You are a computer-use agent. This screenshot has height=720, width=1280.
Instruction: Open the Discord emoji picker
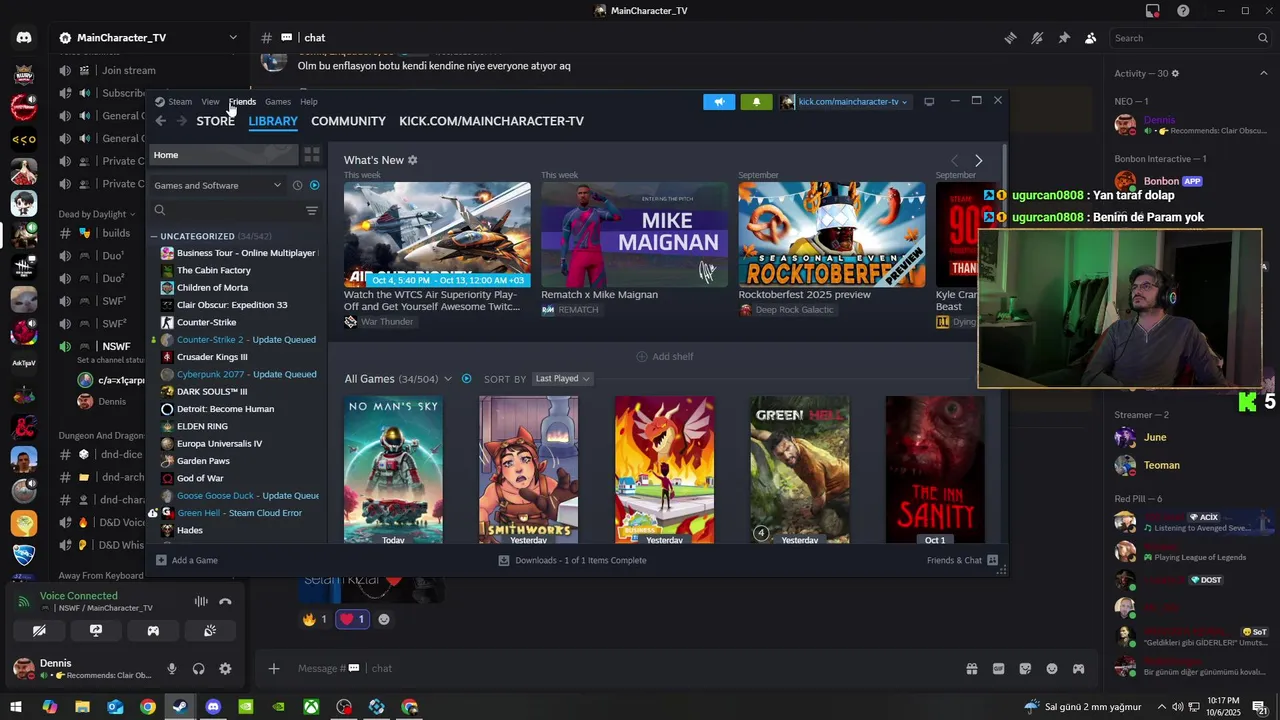pyautogui.click(x=1052, y=669)
